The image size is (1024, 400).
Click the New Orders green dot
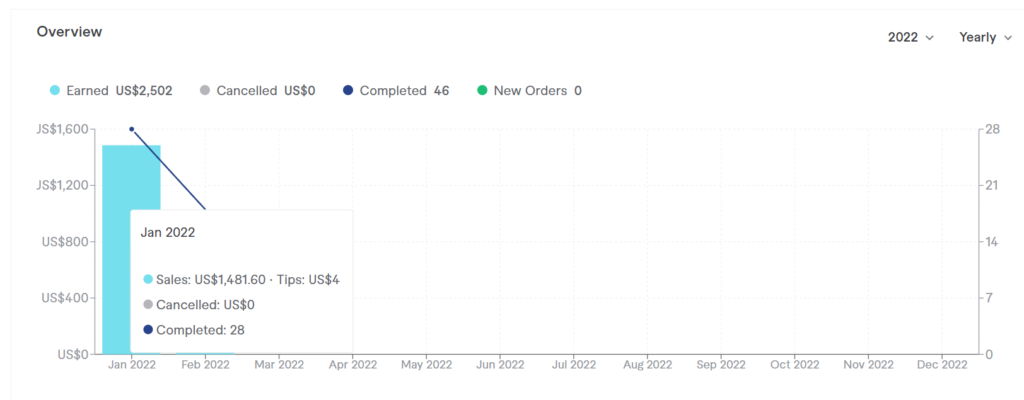click(482, 91)
